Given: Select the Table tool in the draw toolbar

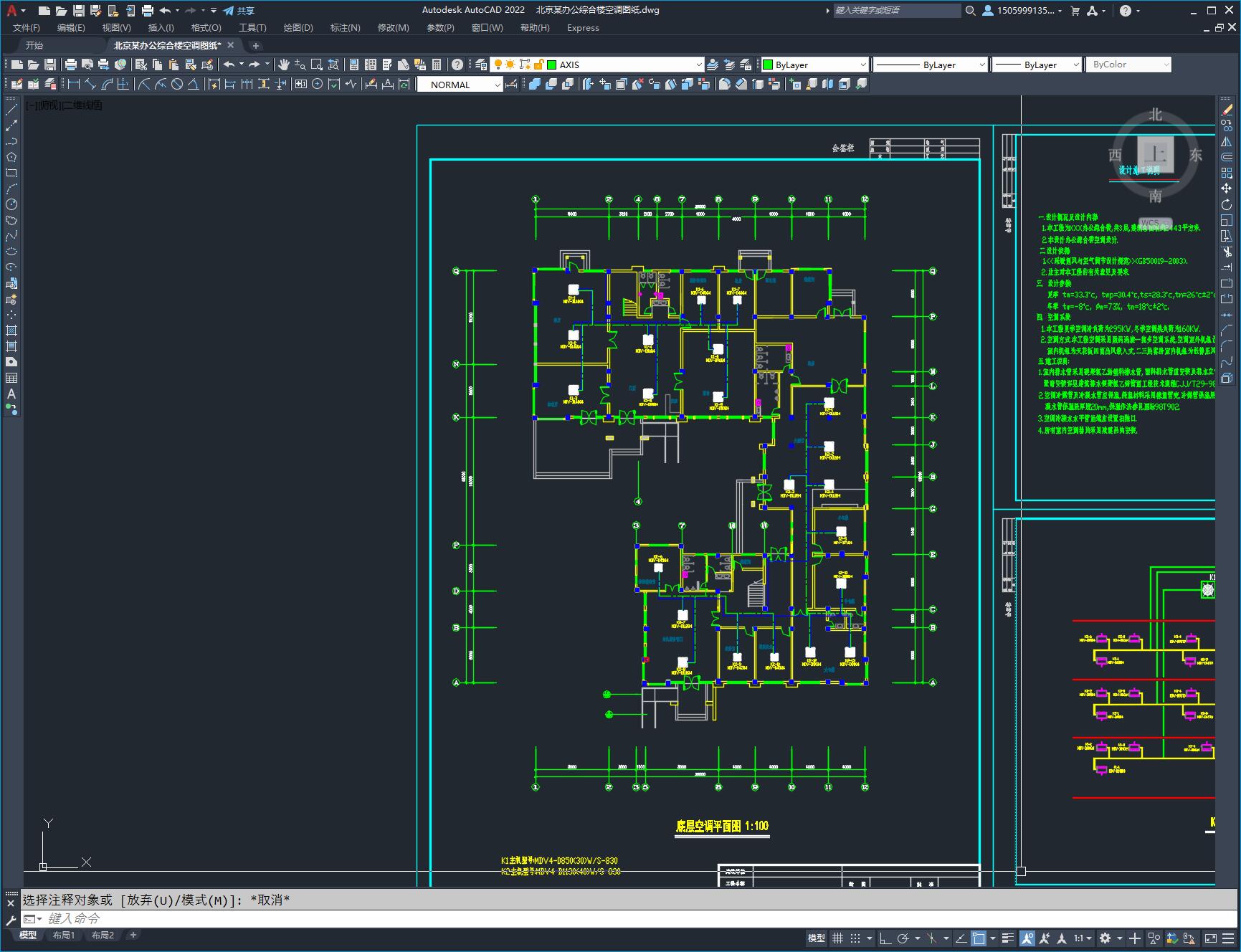Looking at the screenshot, I should 11,378.
